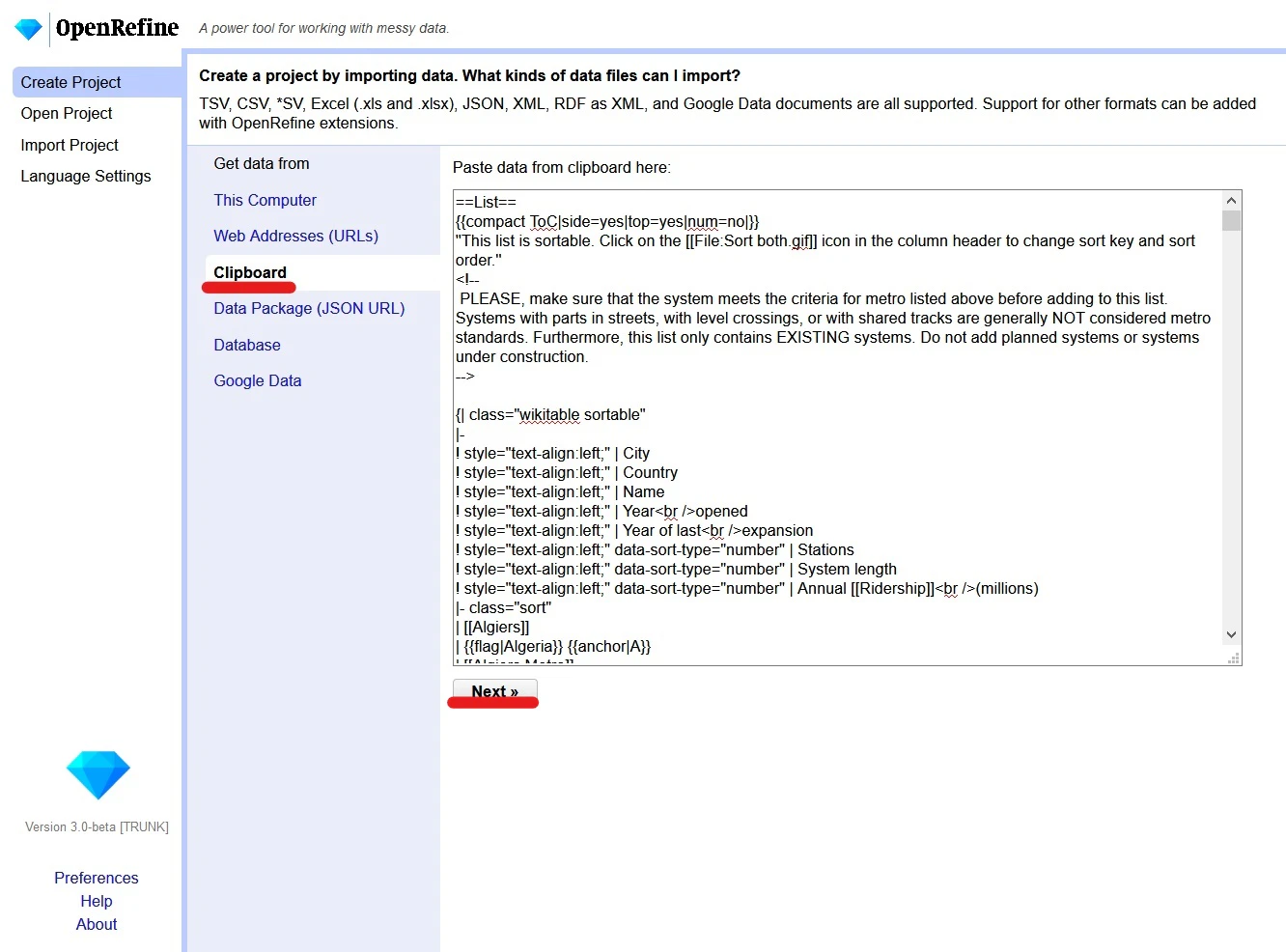This screenshot has height=952, width=1286.
Task: Click the text area resize grip
Action: pos(1233,658)
